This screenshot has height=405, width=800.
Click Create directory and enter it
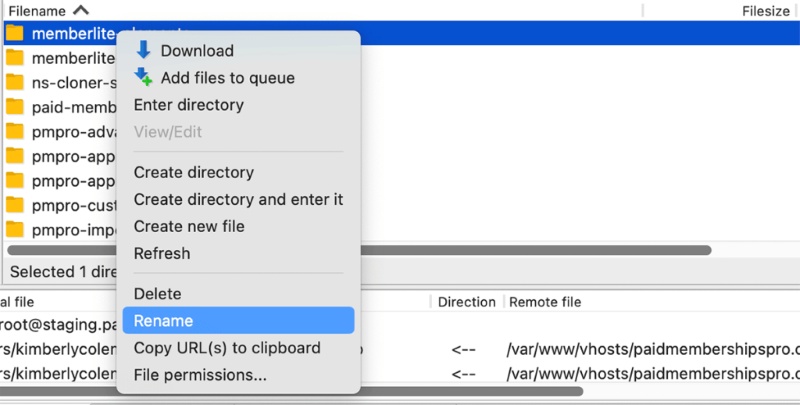click(x=238, y=199)
